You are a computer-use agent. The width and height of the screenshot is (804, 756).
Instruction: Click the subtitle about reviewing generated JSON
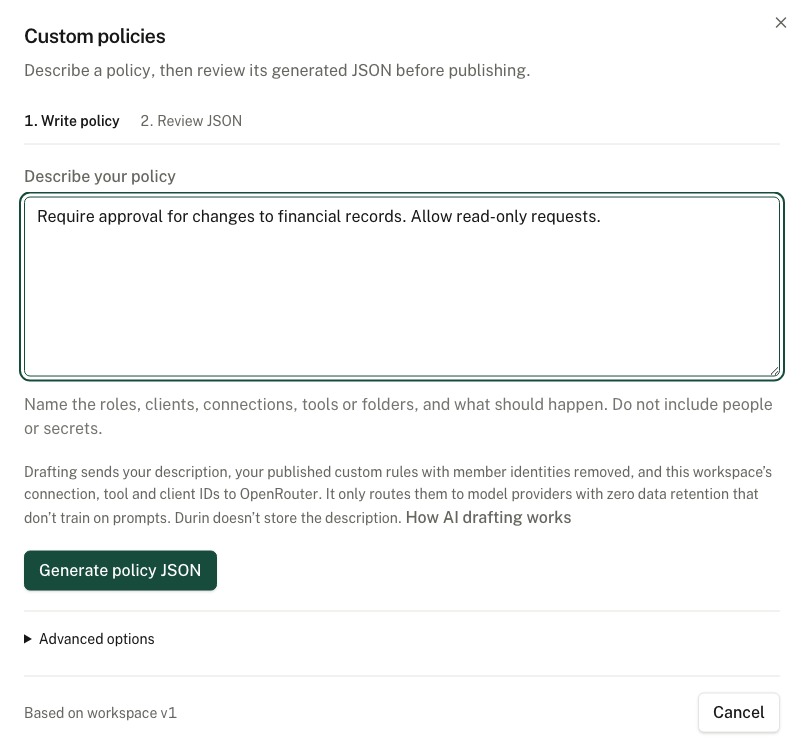tap(277, 70)
